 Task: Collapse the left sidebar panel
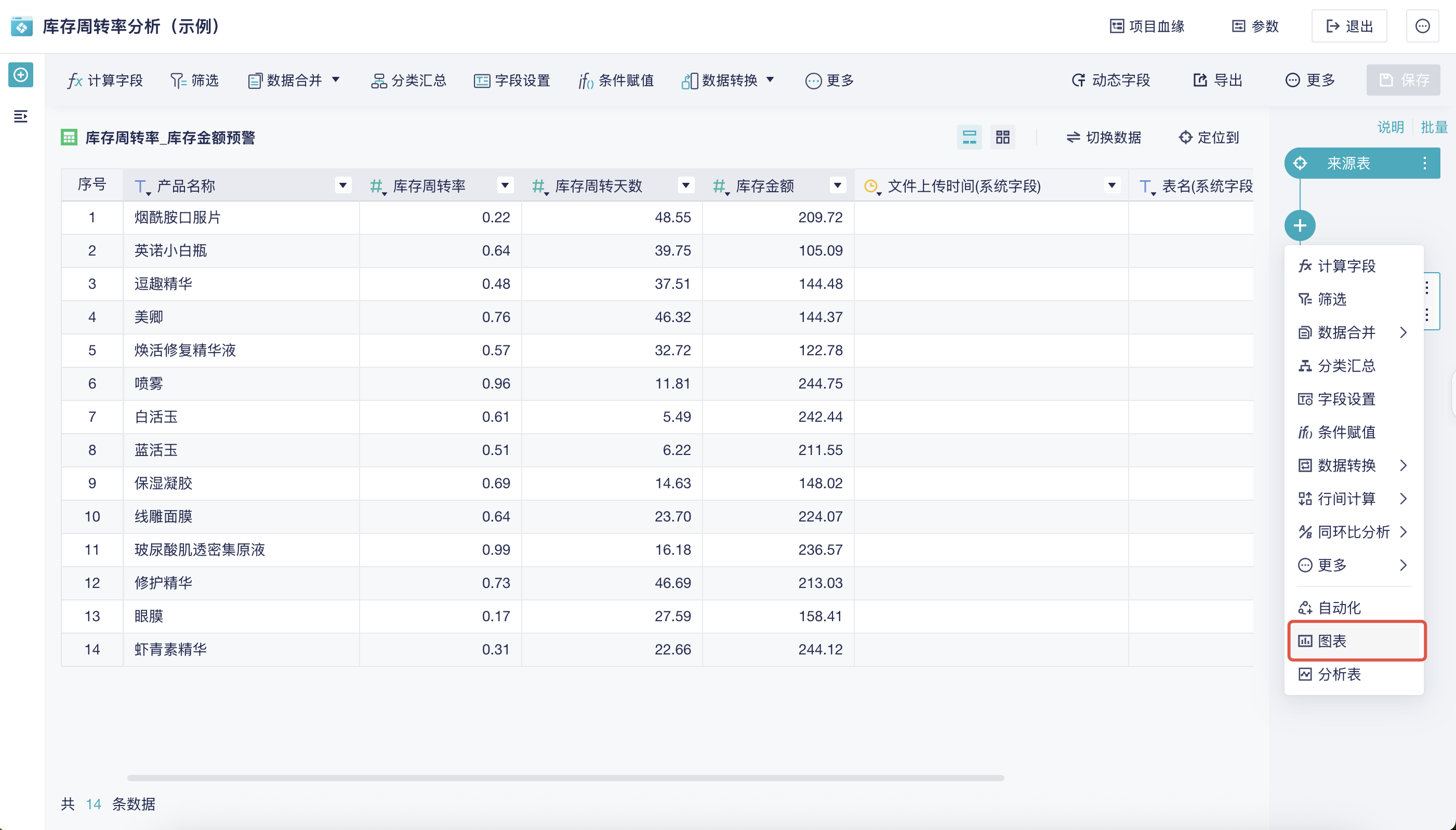21,117
